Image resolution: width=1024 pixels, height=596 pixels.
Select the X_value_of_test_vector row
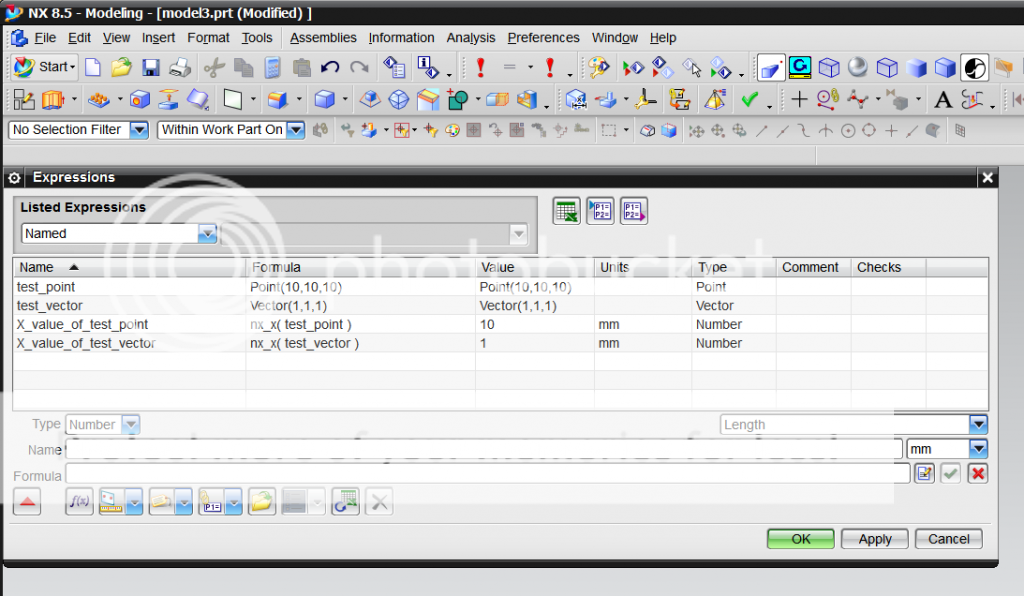click(500, 343)
